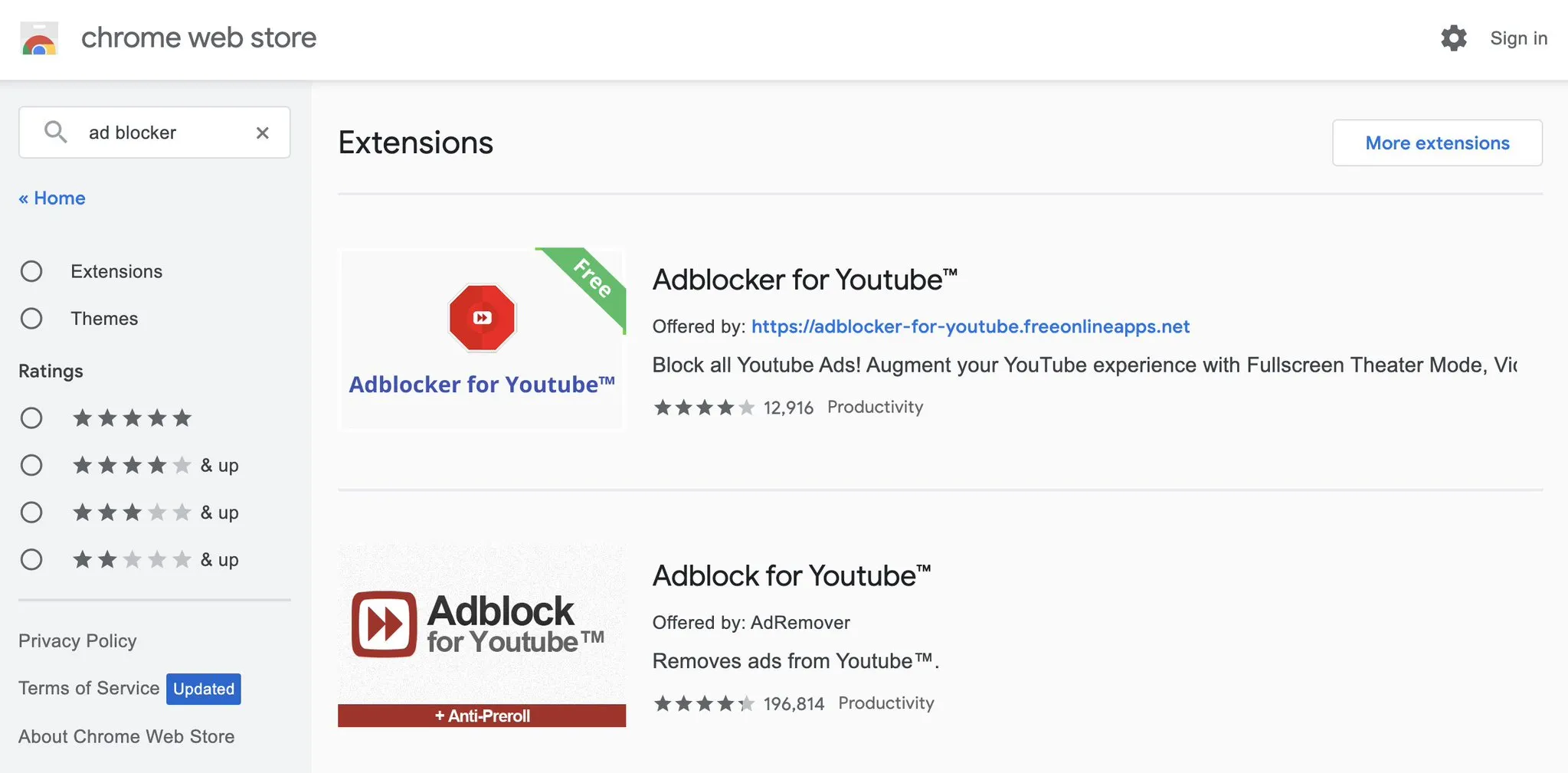This screenshot has height=773, width=1568.
Task: Open the Adblock for Youtube thumbnail image
Action: coord(482,635)
